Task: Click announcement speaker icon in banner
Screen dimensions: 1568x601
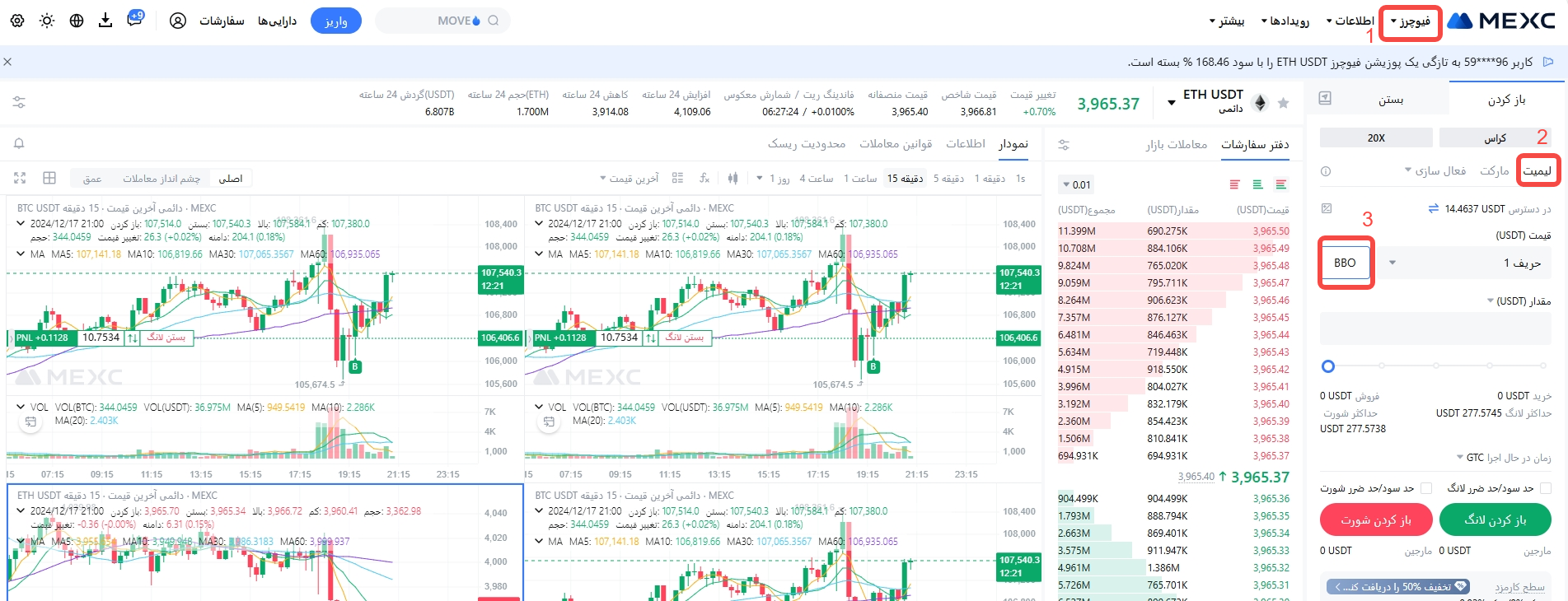Action: (1548, 62)
